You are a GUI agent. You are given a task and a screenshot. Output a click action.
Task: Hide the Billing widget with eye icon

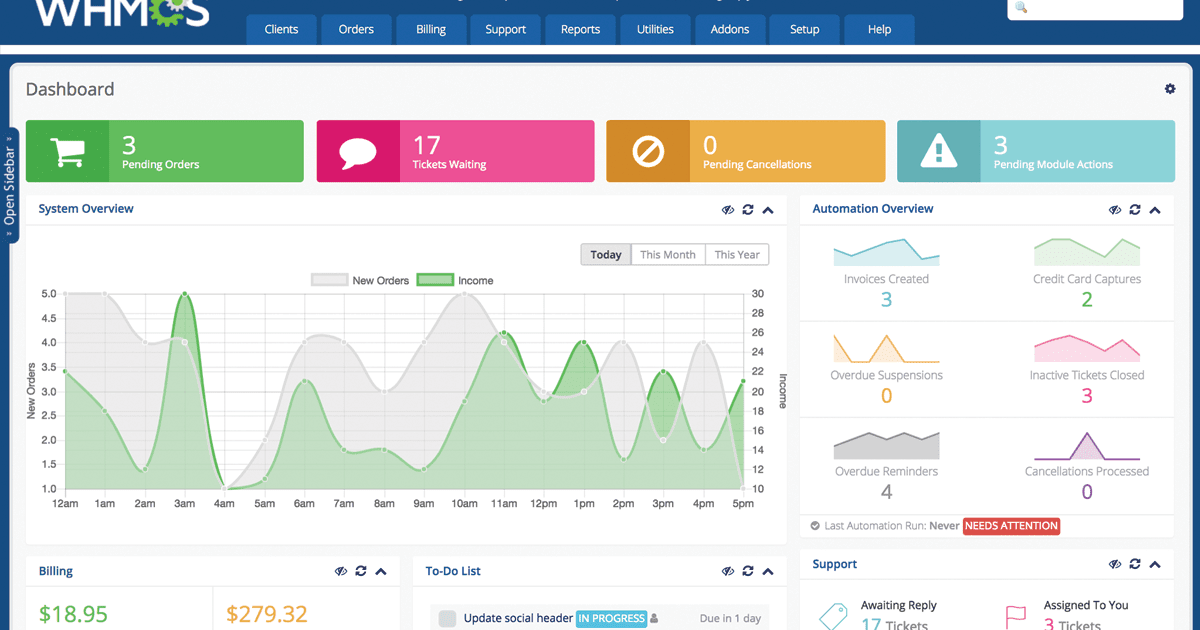[341, 572]
